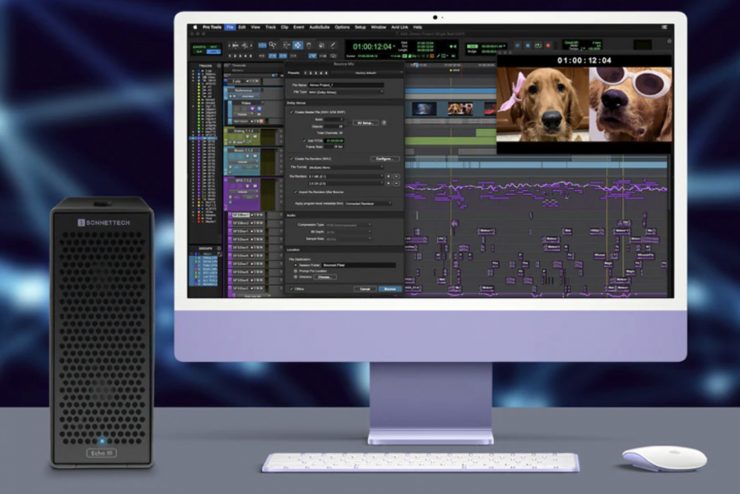Click the Selector tool in toolbar

297,45
